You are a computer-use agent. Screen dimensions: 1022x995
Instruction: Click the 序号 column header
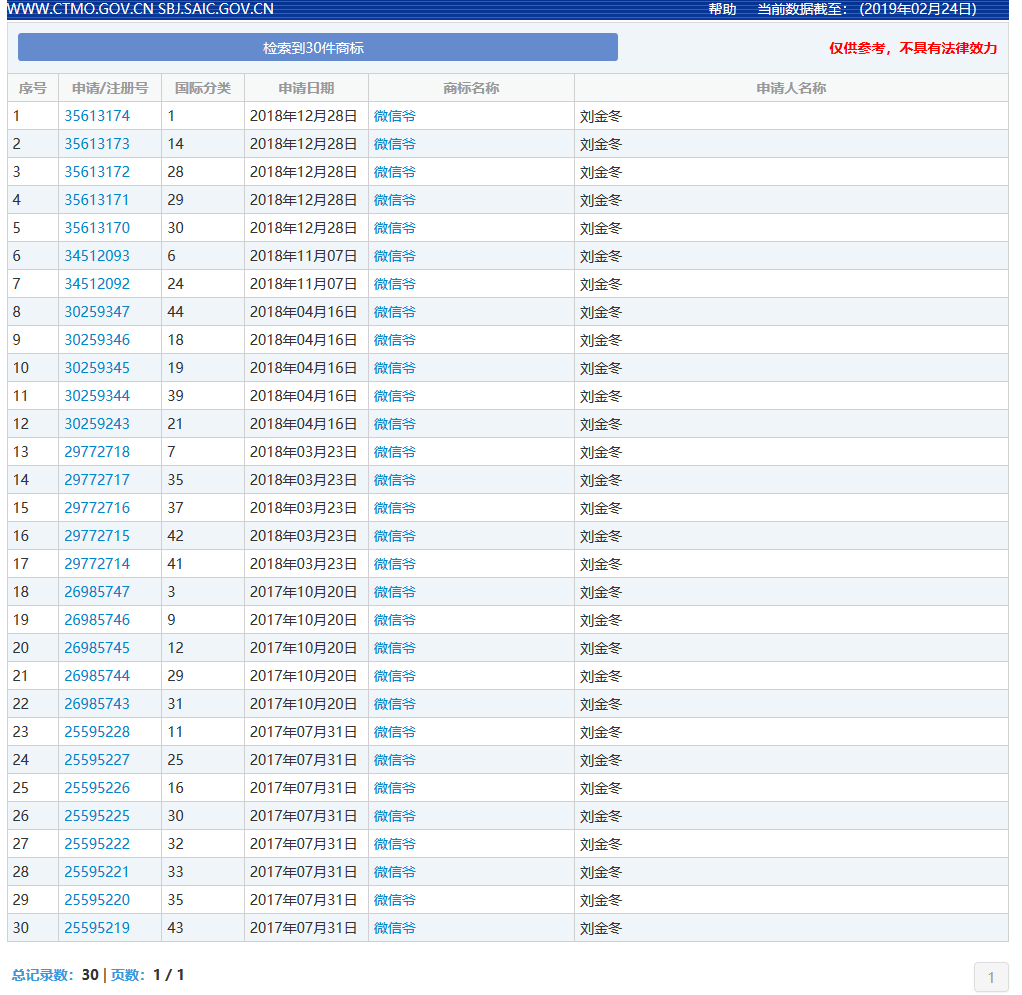tap(33, 88)
